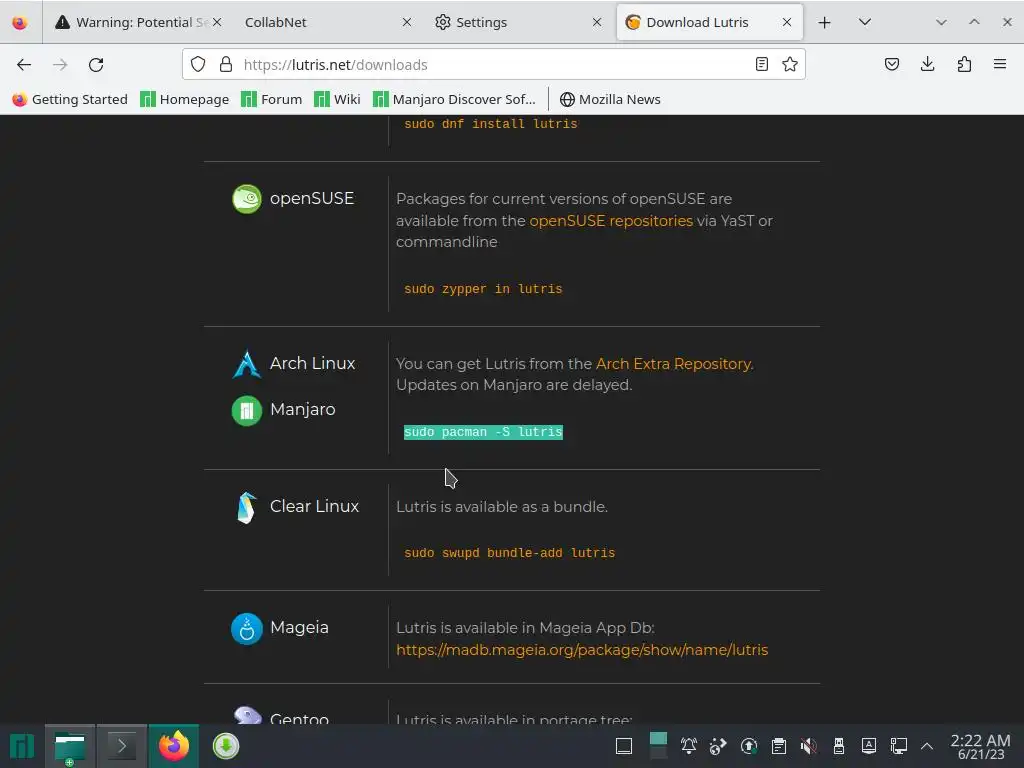Expand the list all tabs chevron
Screen dimensions: 1024x768
[865, 22]
